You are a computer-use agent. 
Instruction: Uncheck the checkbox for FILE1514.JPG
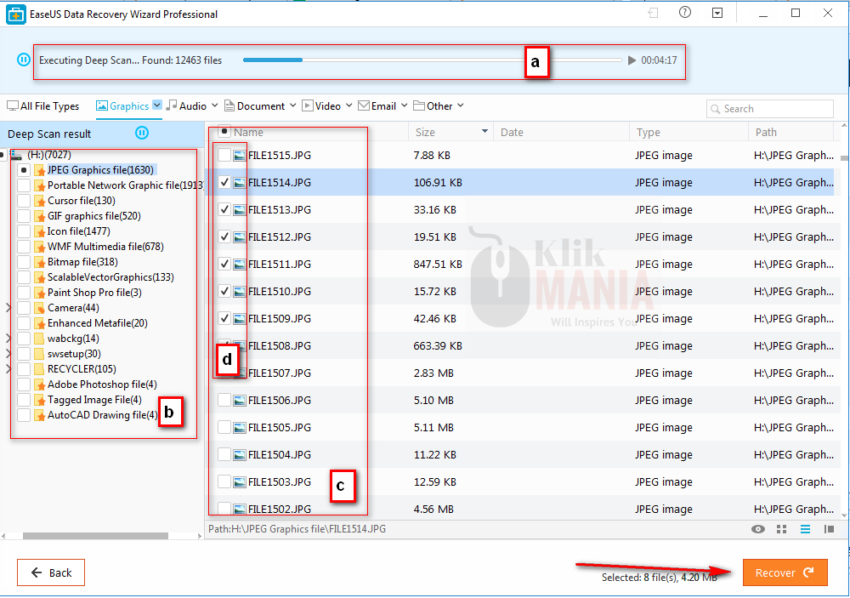tap(222, 182)
